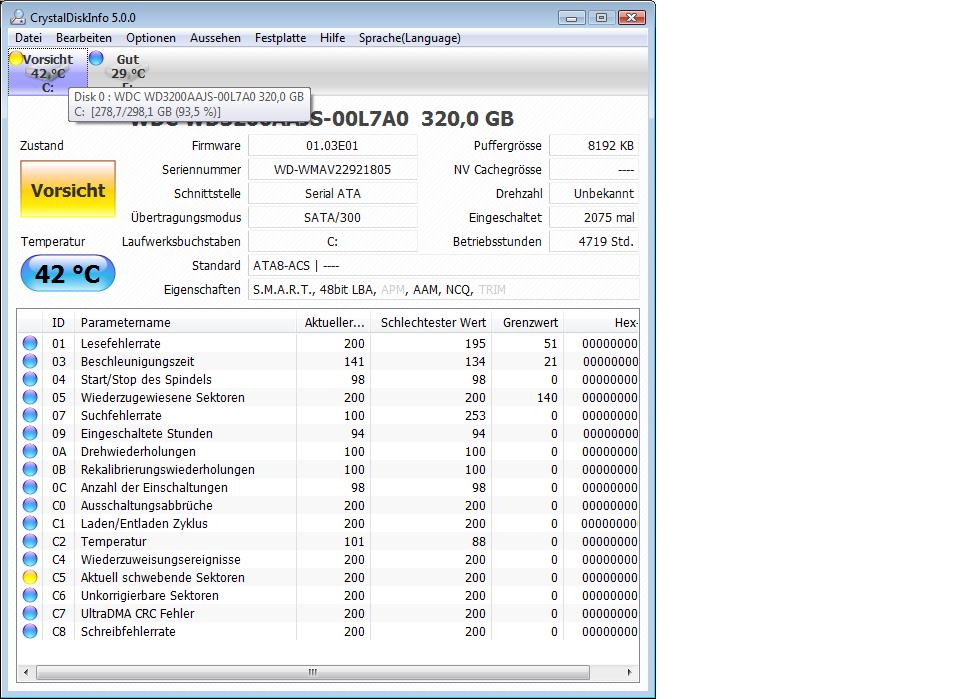Viewport: 960px width, 699px height.
Task: Click the Firmware value 01.03E01
Action: (332, 146)
